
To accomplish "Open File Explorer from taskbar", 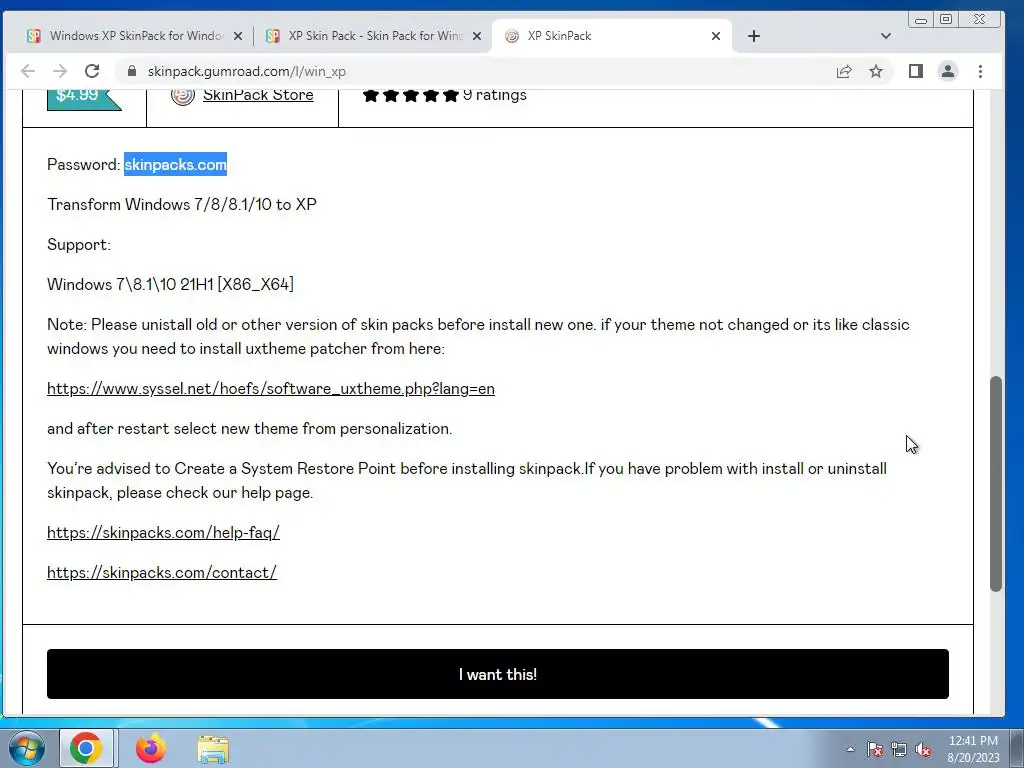I will tap(213, 749).
